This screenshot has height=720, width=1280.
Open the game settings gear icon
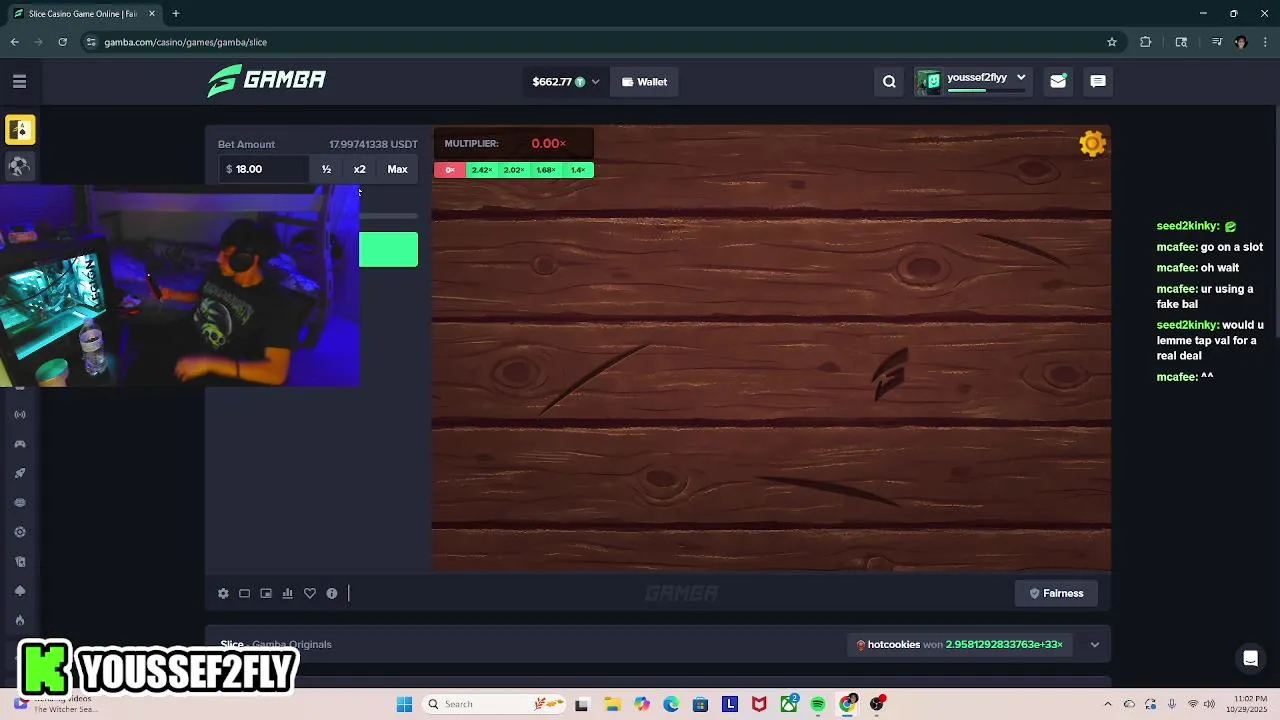(x=223, y=593)
